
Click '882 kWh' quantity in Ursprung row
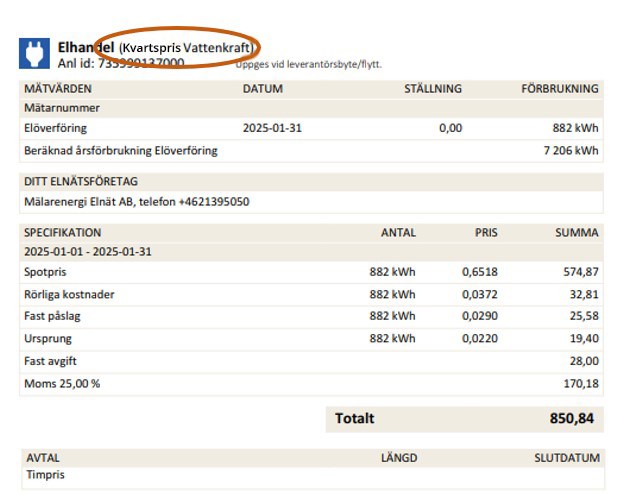click(392, 338)
